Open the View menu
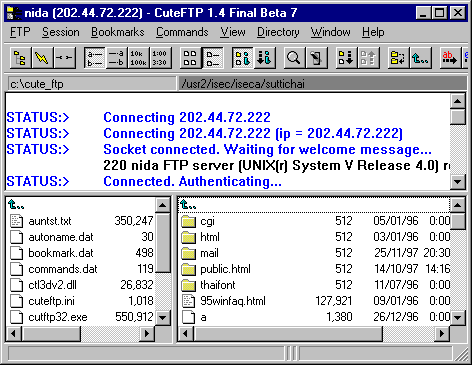This screenshot has width=472, height=365. coord(233,32)
